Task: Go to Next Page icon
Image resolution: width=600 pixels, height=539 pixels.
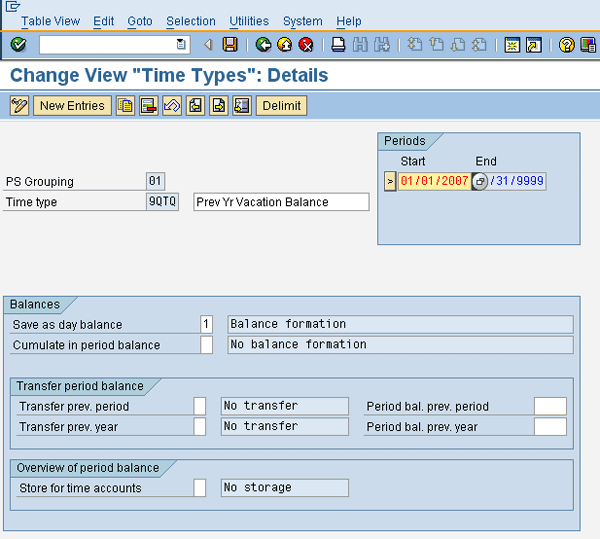Action: 458,45
